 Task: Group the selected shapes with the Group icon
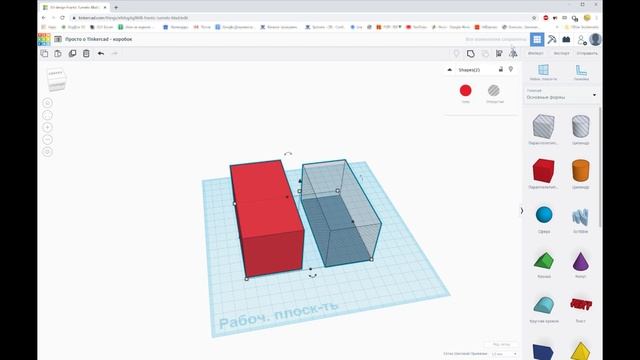471,53
